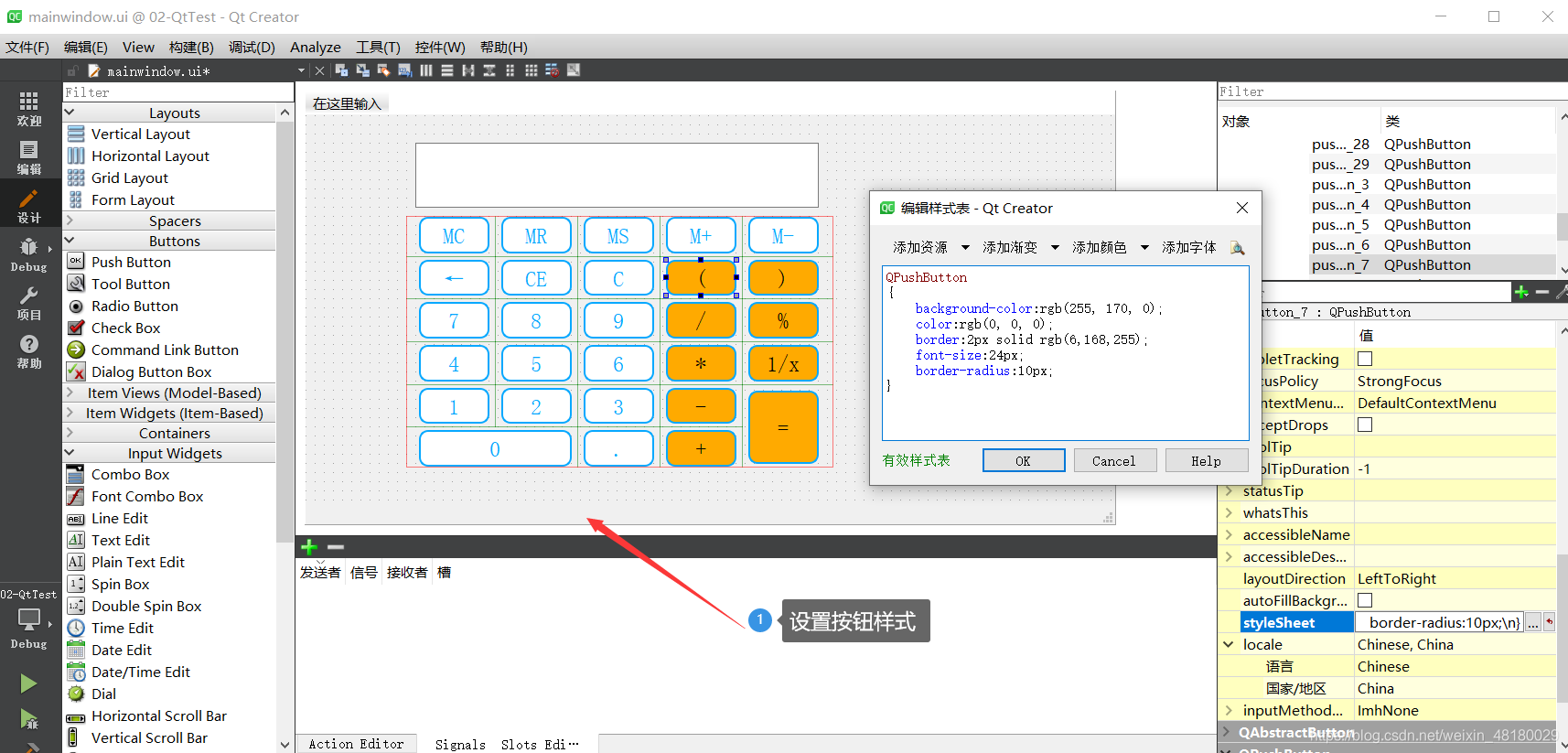
Task: Open the 文件(F) menu
Action: [27, 47]
